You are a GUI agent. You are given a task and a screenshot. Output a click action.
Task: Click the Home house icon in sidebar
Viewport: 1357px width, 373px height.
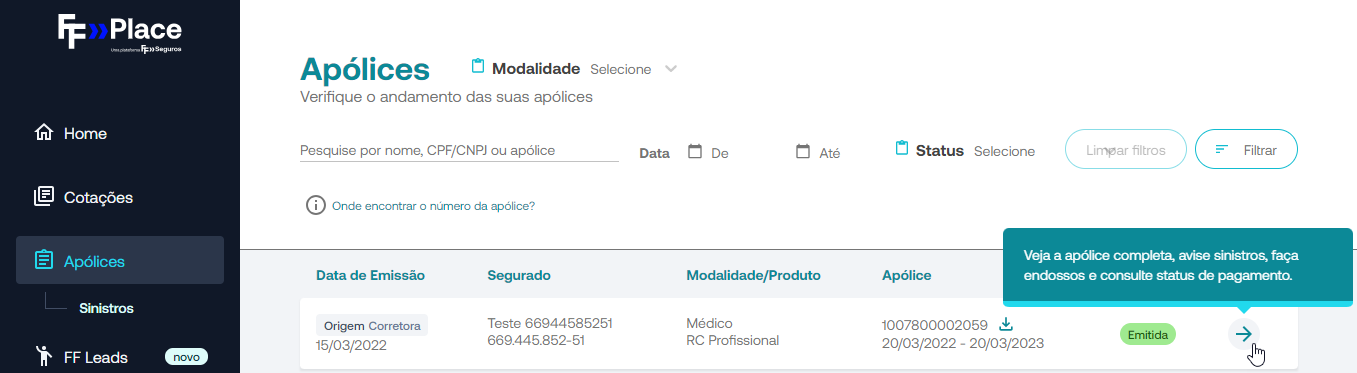click(x=43, y=133)
